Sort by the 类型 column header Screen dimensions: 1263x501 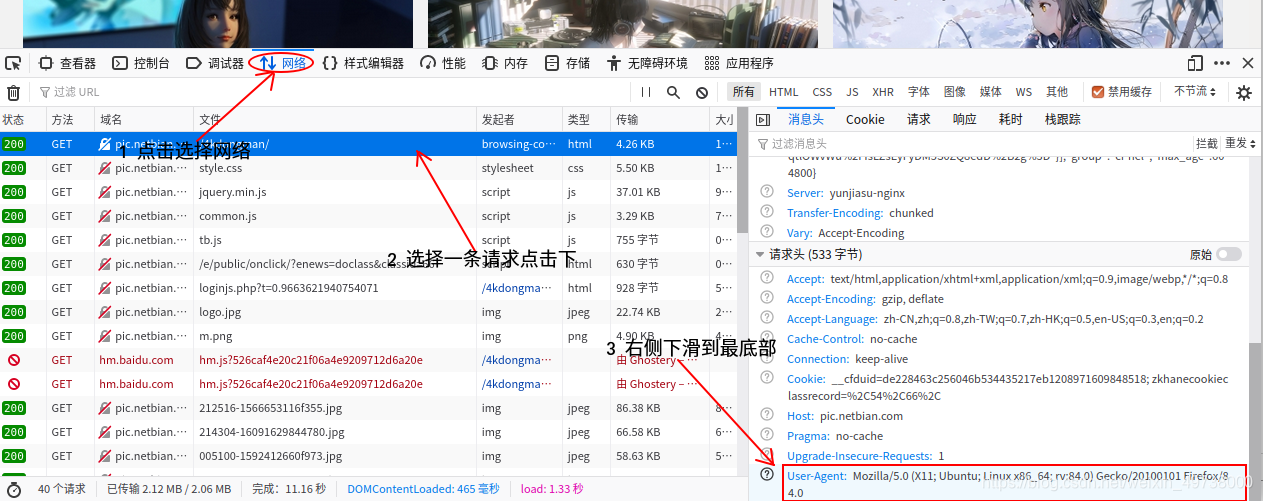[586, 119]
